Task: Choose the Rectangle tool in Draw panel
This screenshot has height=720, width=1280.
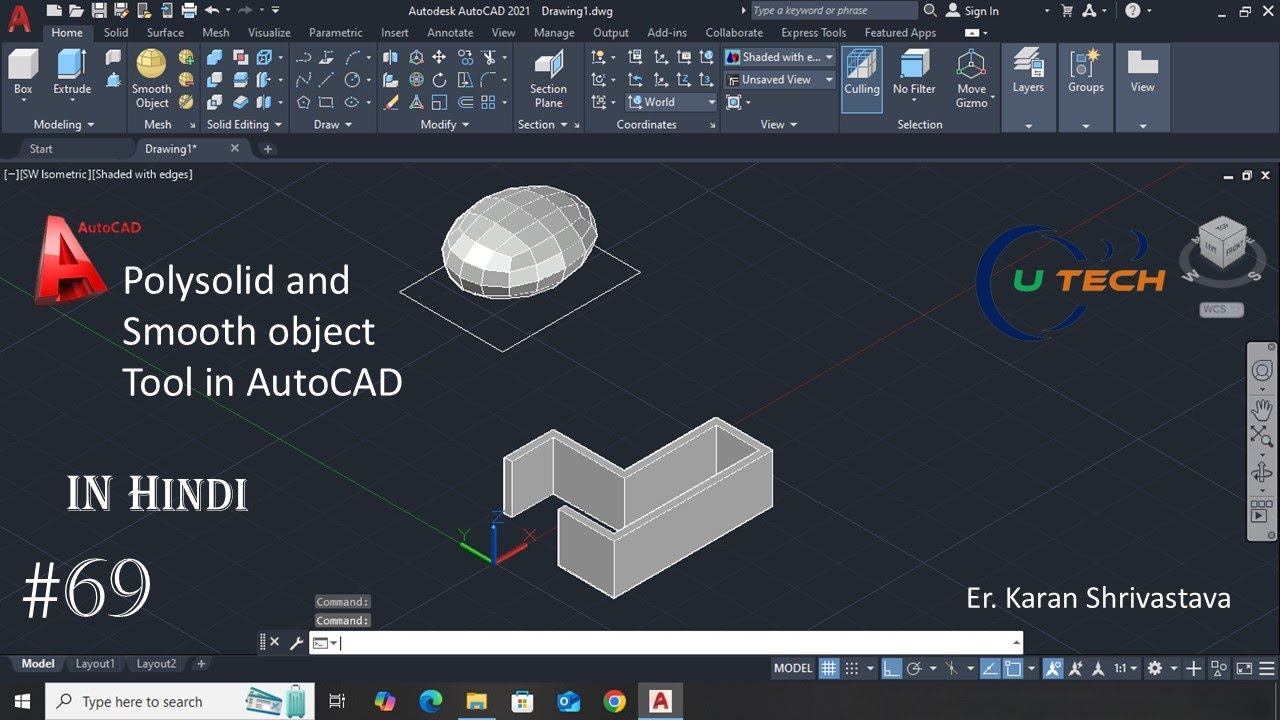Action: 327,102
